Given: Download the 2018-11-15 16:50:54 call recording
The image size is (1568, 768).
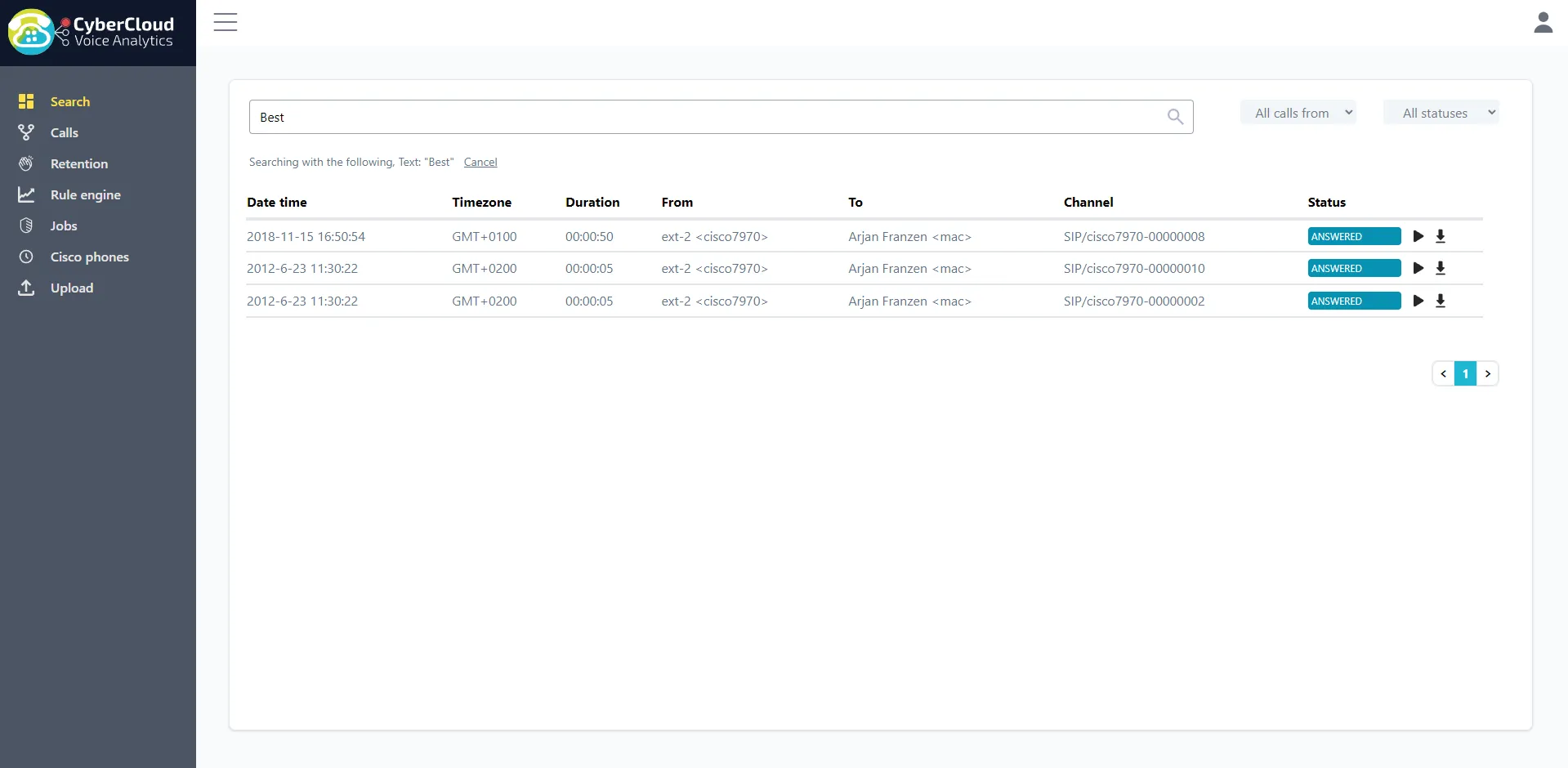Looking at the screenshot, I should point(1441,236).
